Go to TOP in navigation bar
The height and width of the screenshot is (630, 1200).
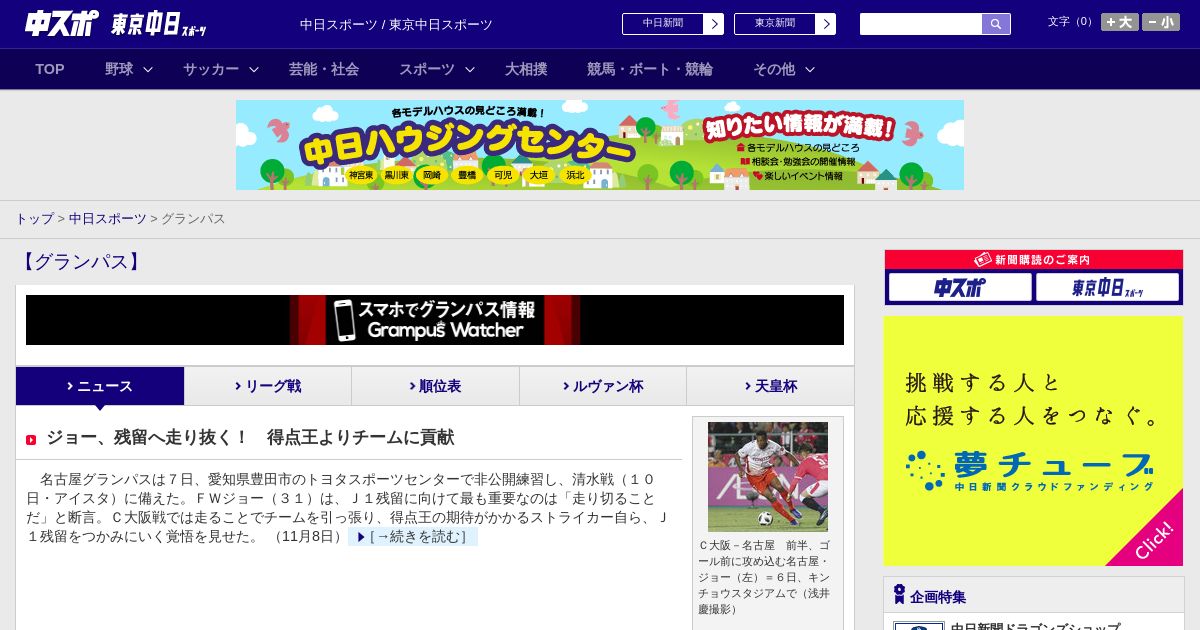(50, 69)
